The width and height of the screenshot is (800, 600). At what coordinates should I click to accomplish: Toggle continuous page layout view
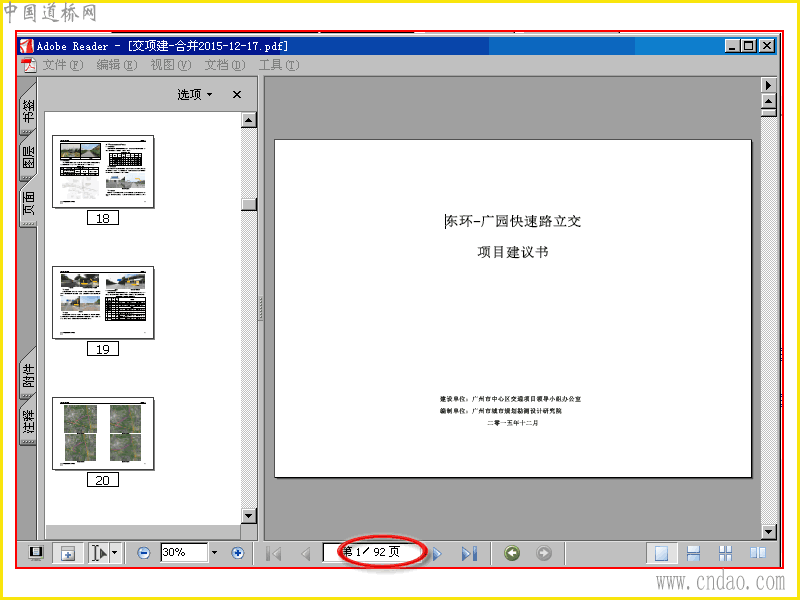pos(693,553)
